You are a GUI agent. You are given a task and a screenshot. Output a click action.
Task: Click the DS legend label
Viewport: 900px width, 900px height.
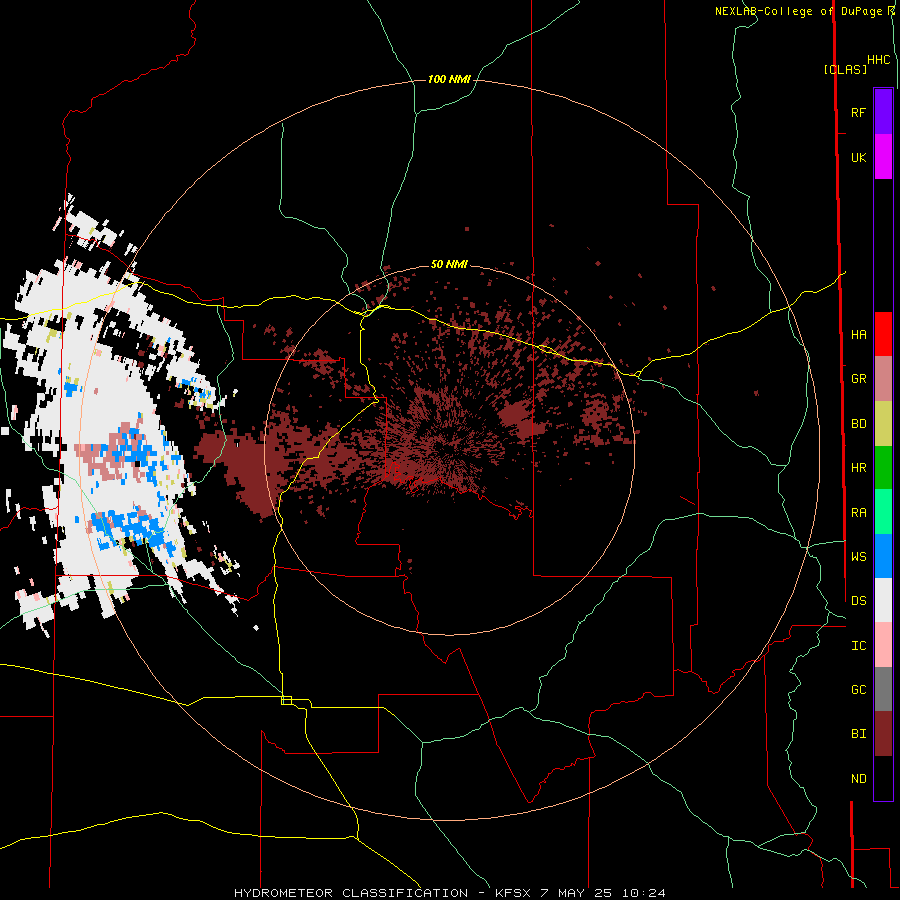click(858, 600)
